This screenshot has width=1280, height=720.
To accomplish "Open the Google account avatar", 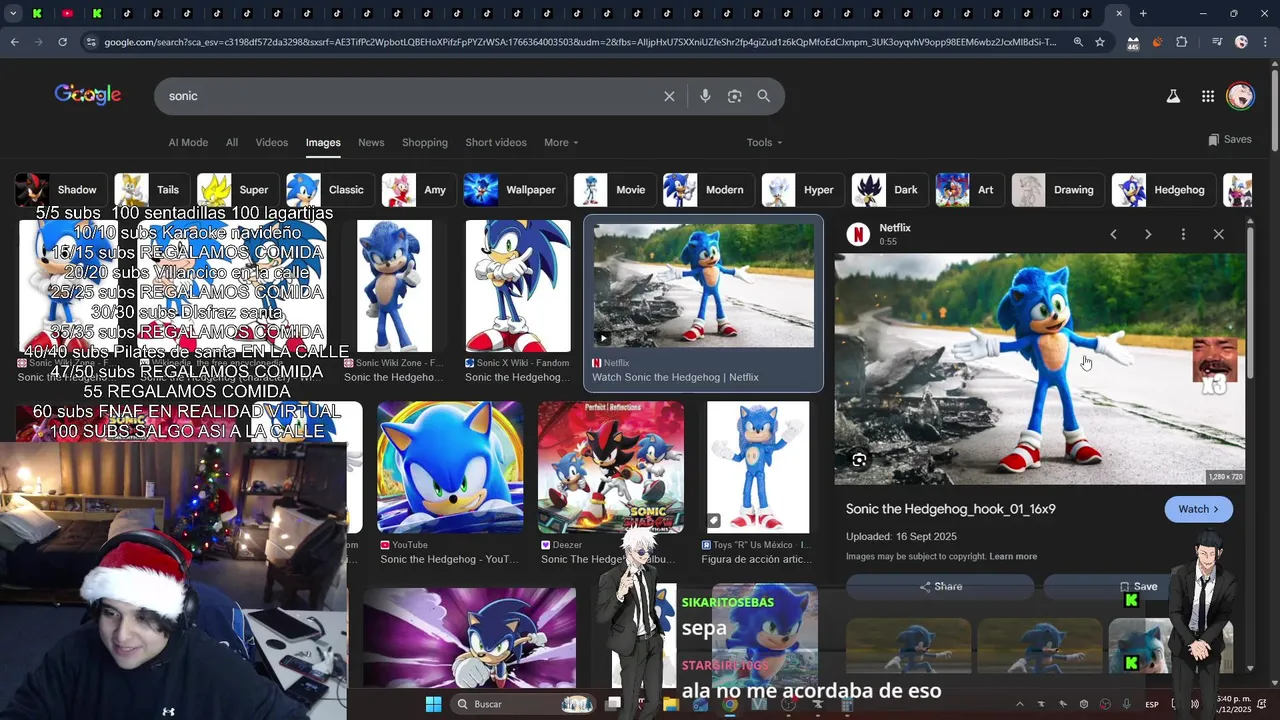I will click(1241, 96).
